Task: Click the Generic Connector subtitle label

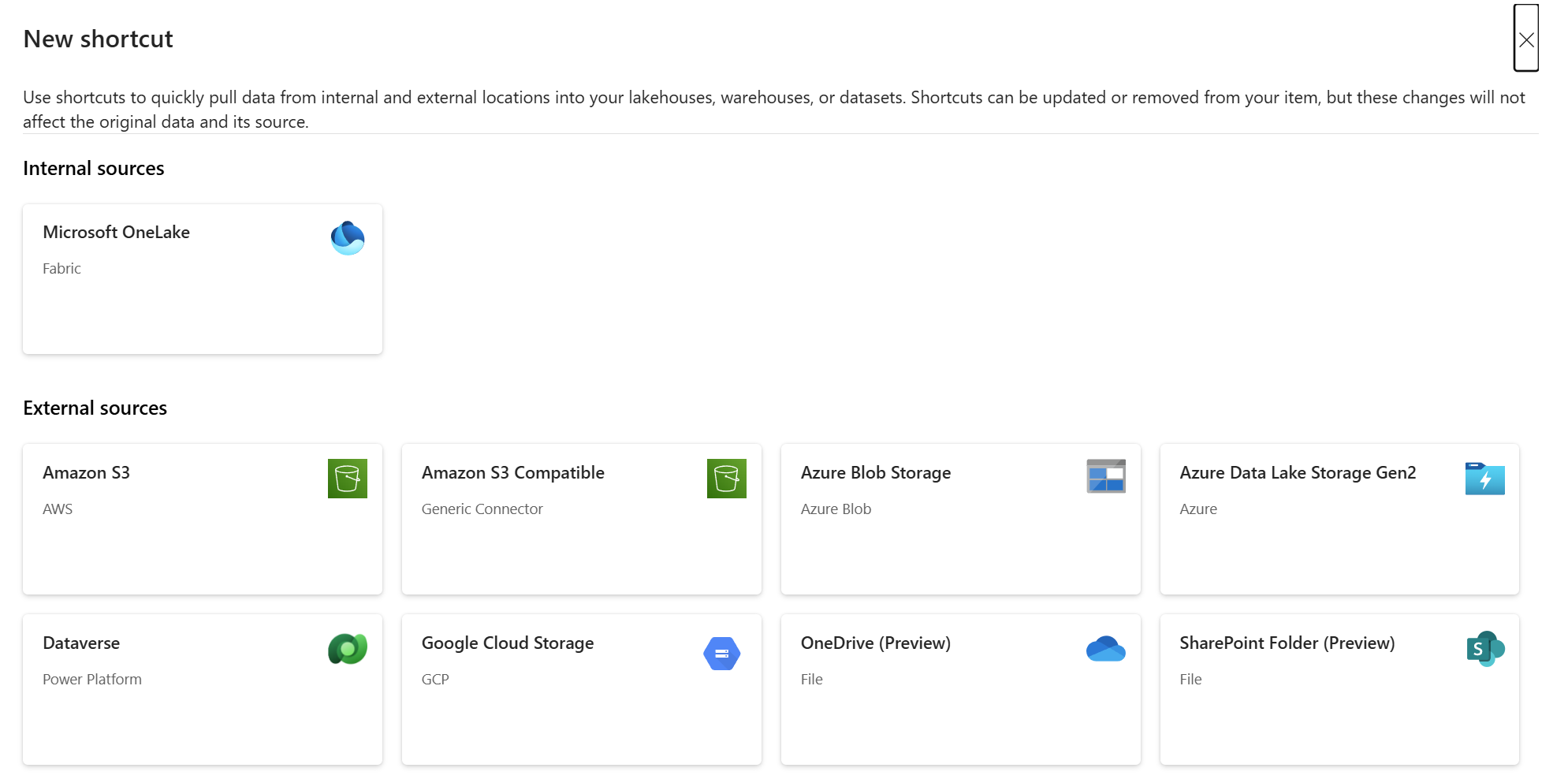Action: coord(482,509)
